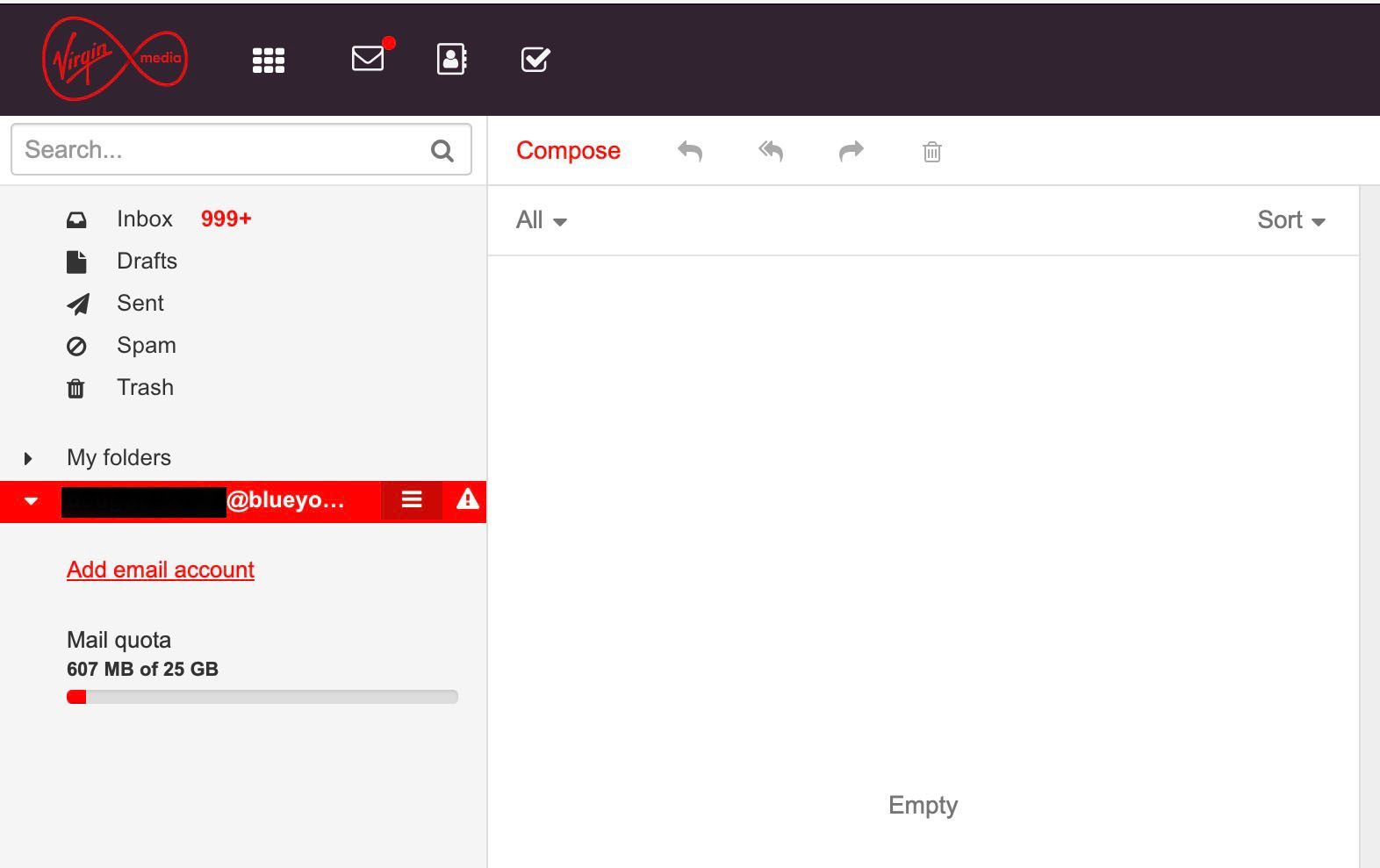Viewport: 1380px width, 868px height.
Task: Open the Tasks checkmark icon
Action: tap(535, 60)
